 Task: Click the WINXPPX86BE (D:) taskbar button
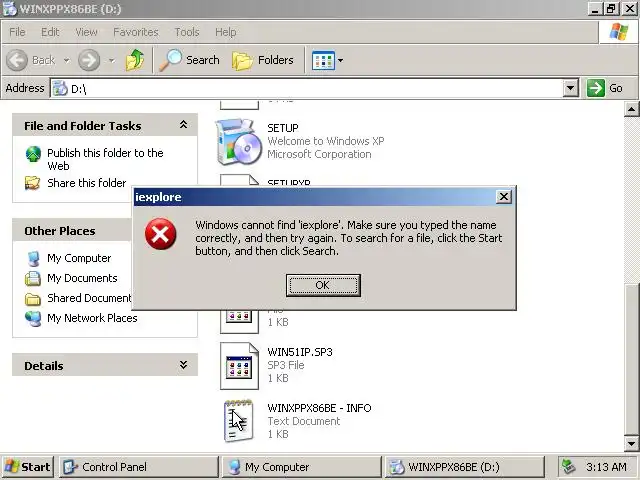[464, 467]
